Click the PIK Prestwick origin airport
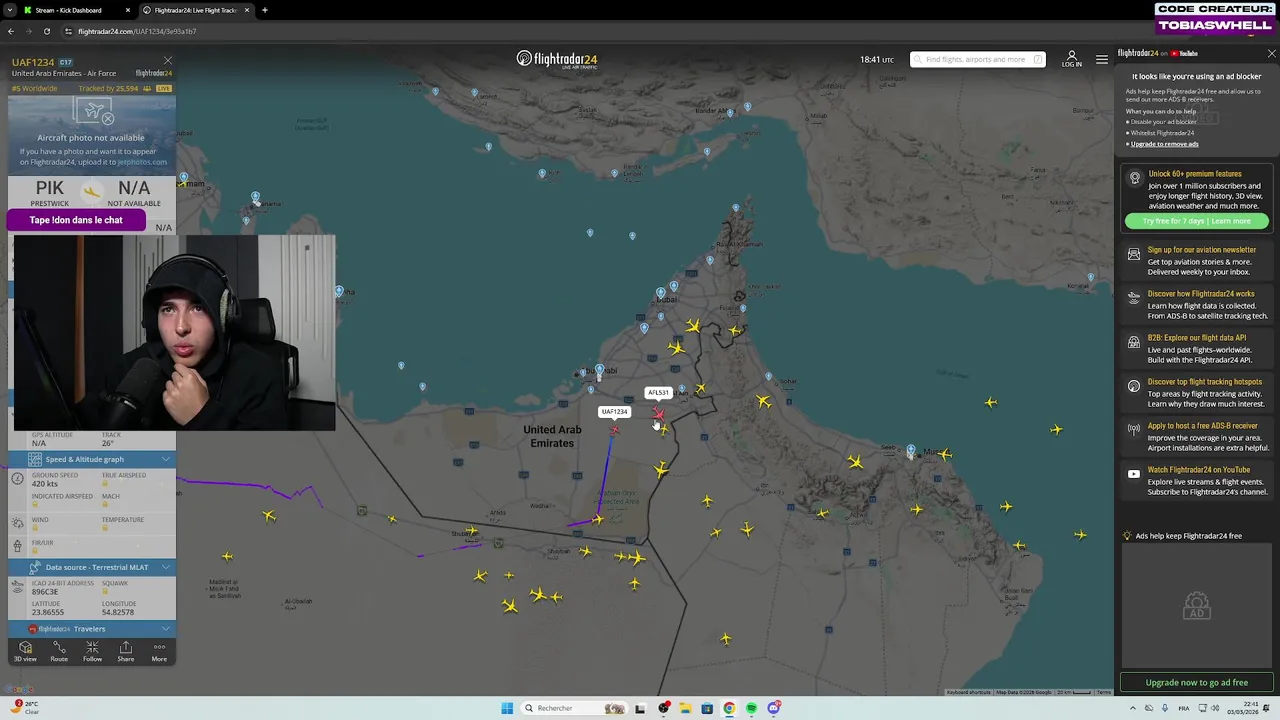 [x=49, y=191]
